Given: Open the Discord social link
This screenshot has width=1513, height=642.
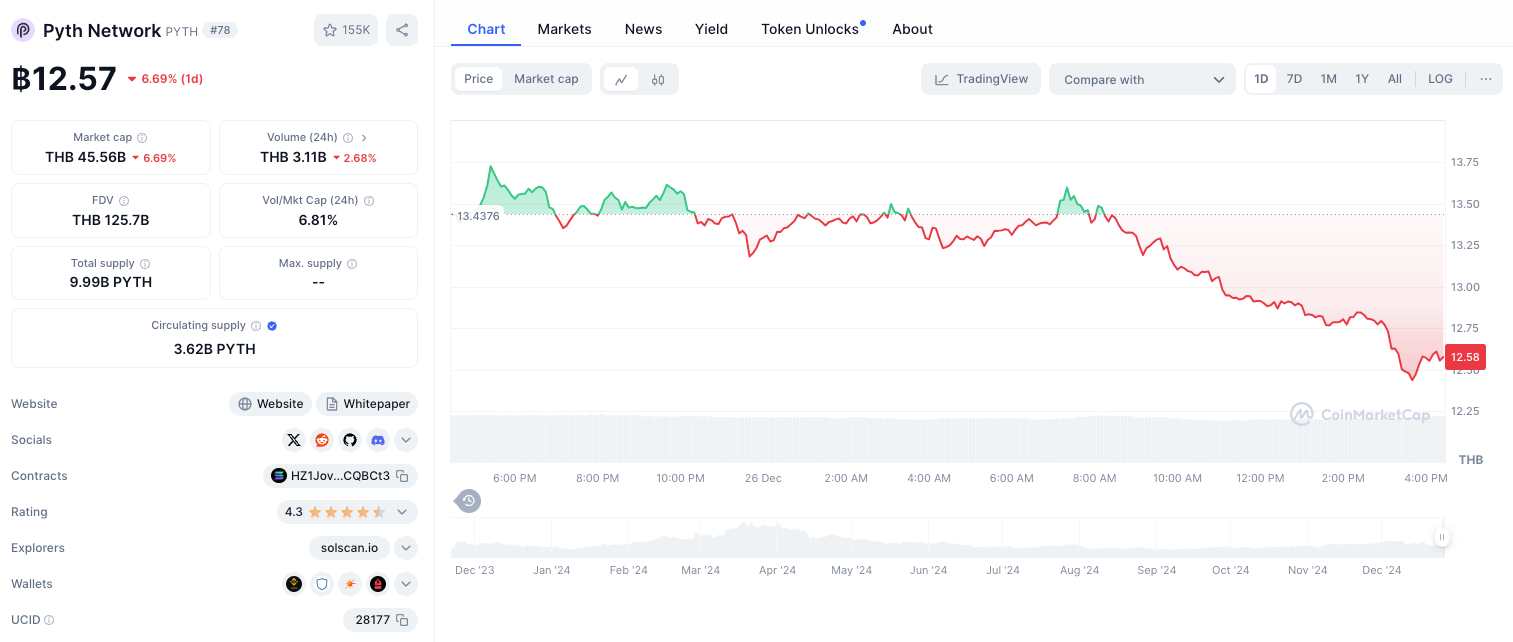Looking at the screenshot, I should pos(378,440).
